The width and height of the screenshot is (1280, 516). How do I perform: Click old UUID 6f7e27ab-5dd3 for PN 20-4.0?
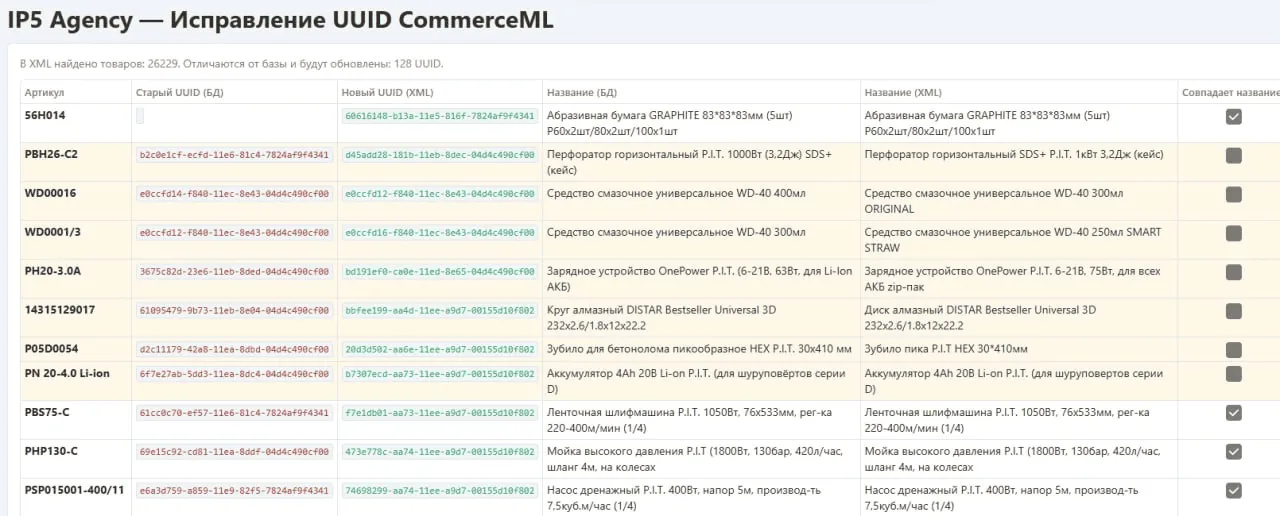(234, 375)
